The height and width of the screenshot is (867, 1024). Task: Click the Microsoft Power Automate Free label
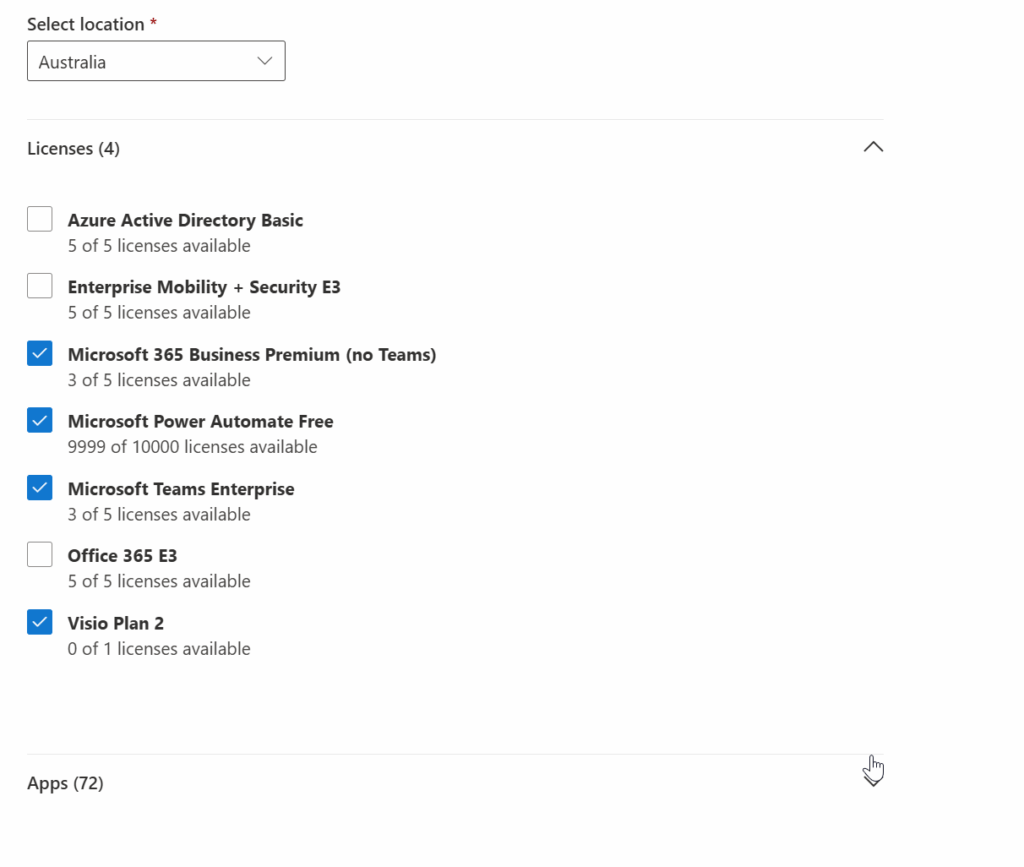point(200,422)
